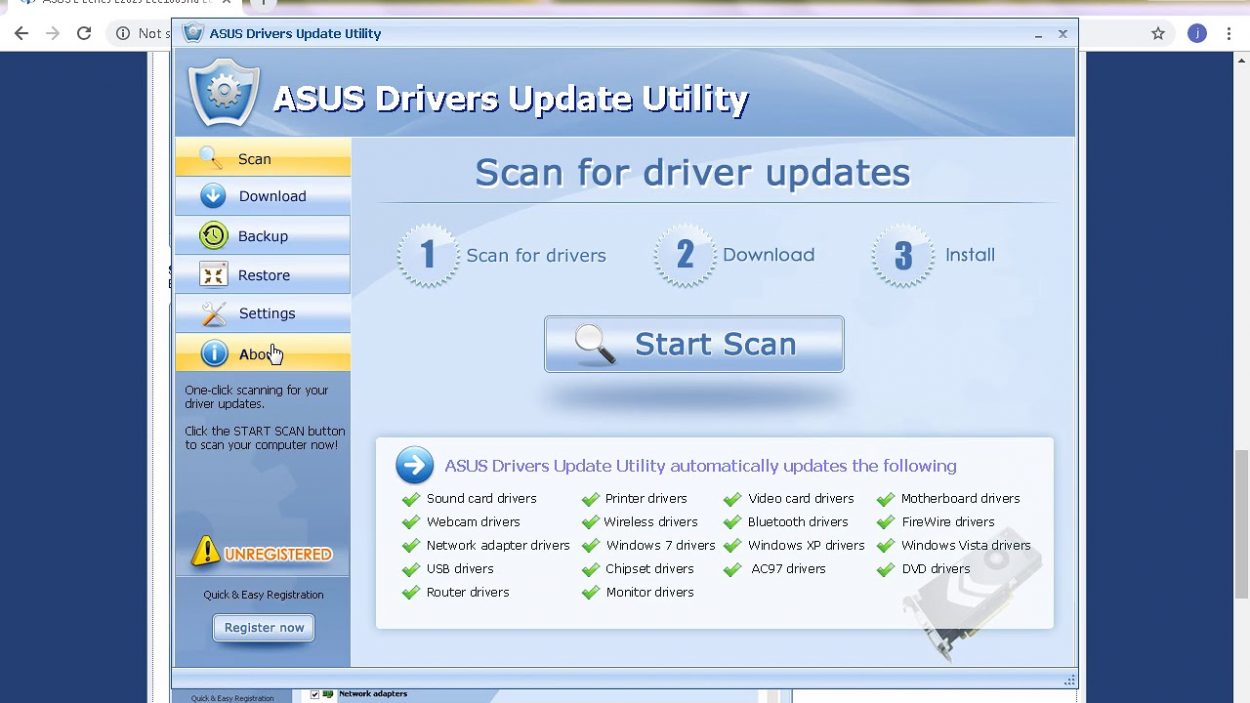Bookmark page with the star icon
Screen dimensions: 1250x703
point(1158,33)
